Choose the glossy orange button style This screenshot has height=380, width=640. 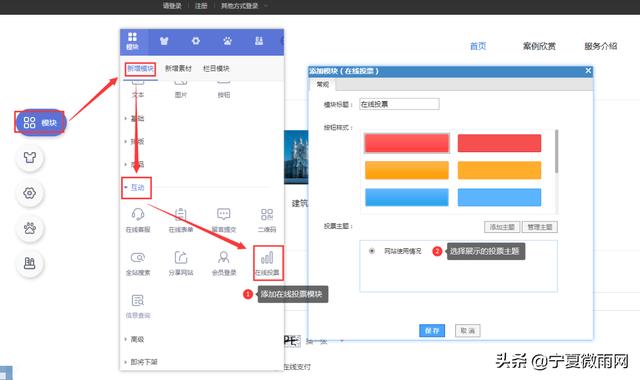point(407,170)
